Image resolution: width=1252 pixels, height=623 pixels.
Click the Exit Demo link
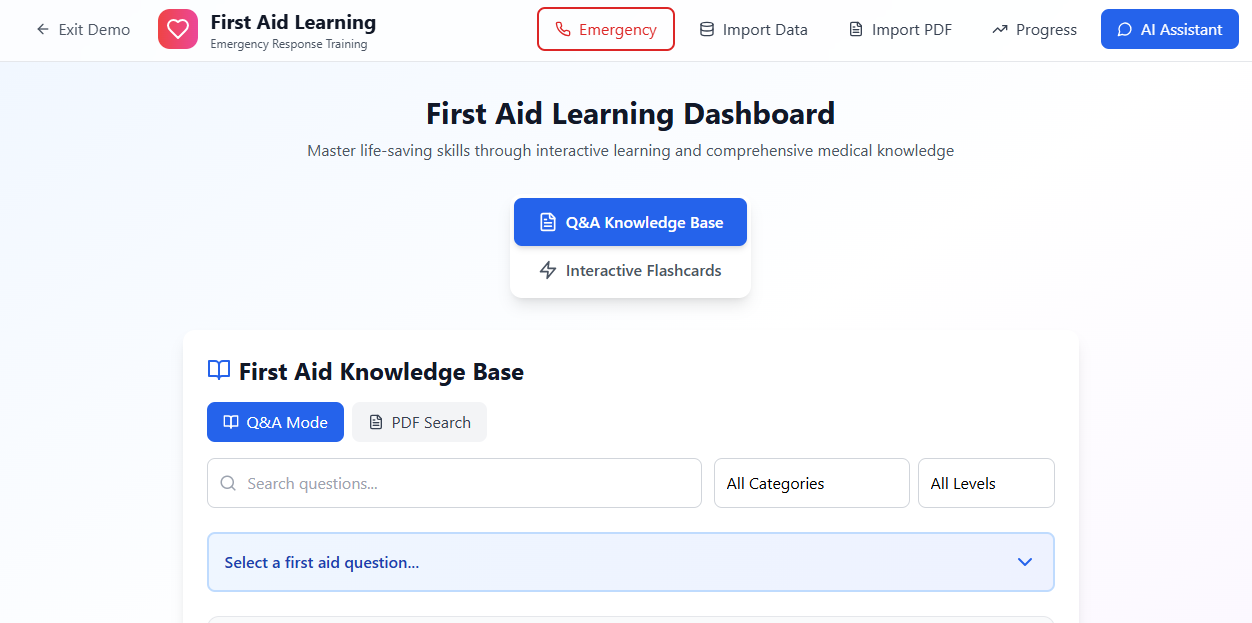pos(83,30)
